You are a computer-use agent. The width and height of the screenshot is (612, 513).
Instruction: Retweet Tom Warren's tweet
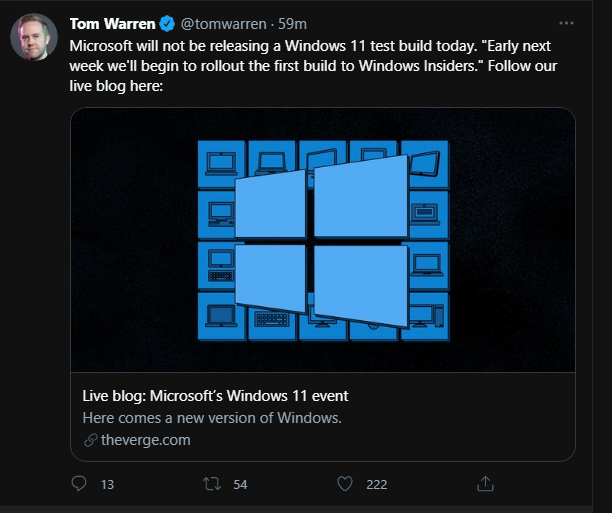click(x=210, y=484)
